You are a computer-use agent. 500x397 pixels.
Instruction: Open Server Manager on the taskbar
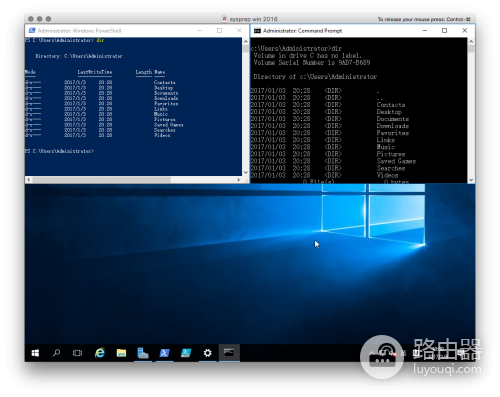143,353
